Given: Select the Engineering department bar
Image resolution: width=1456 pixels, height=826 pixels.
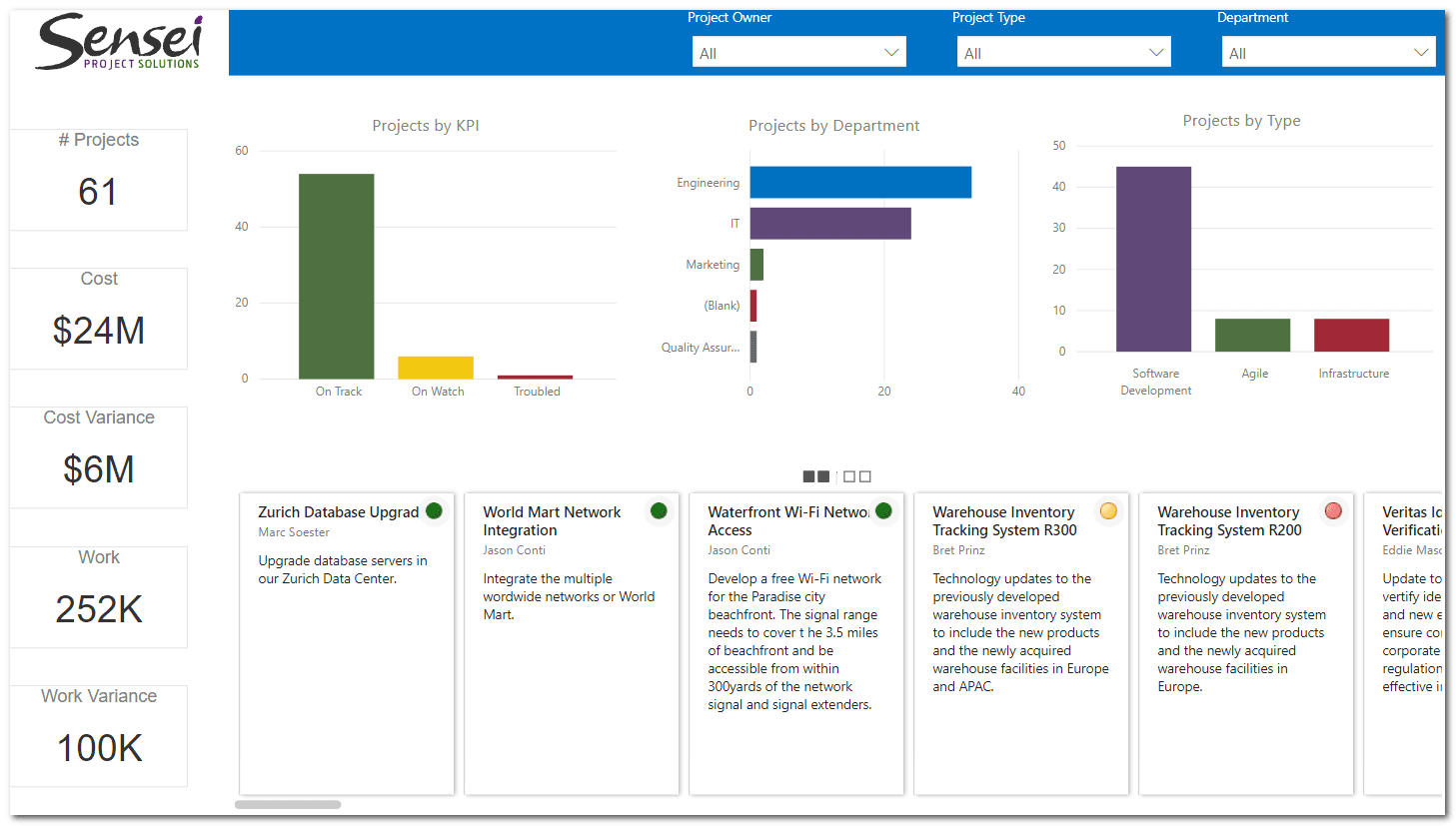Looking at the screenshot, I should pyautogui.click(x=860, y=182).
